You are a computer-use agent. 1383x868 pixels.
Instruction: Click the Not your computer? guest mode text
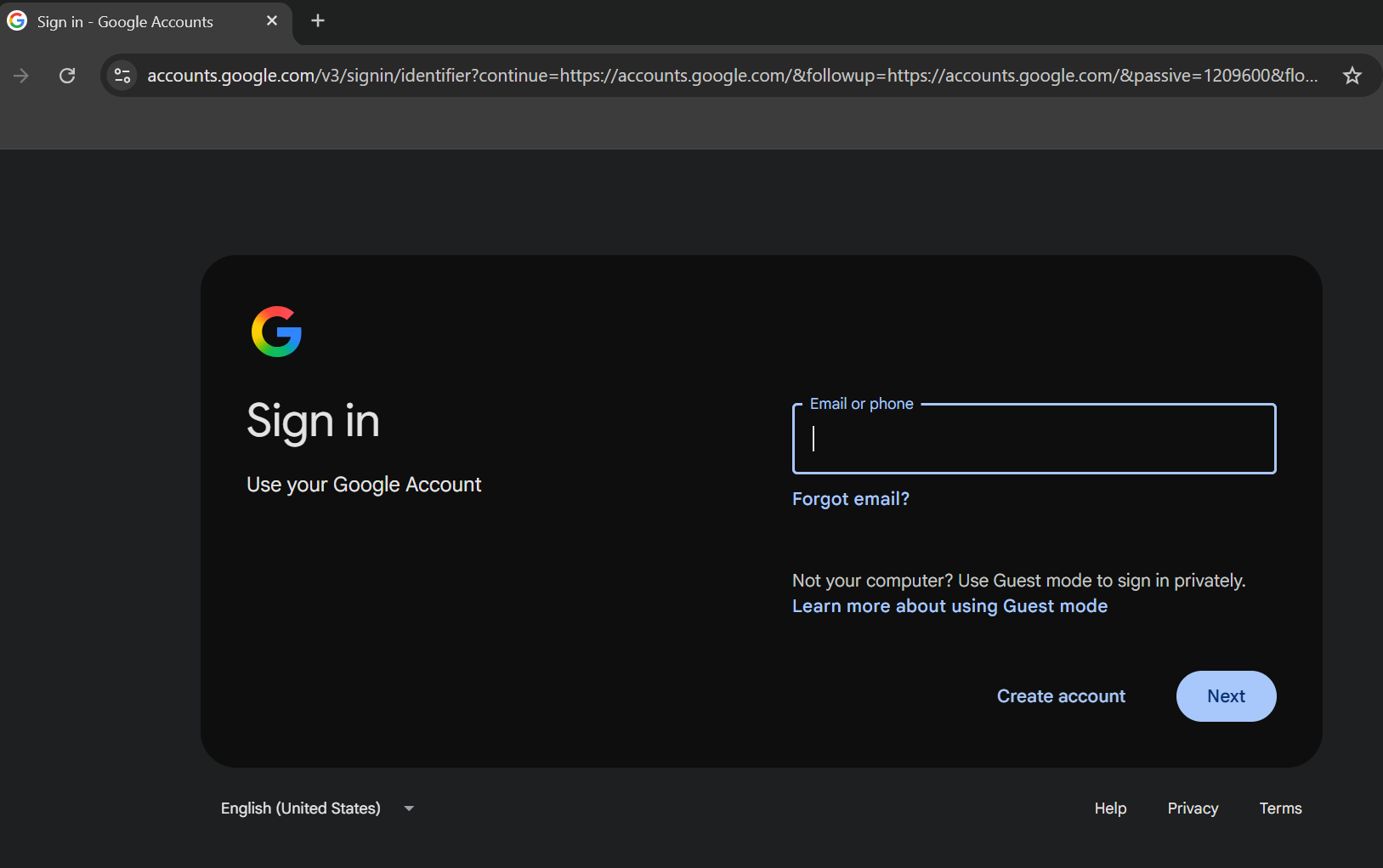tap(1018, 581)
